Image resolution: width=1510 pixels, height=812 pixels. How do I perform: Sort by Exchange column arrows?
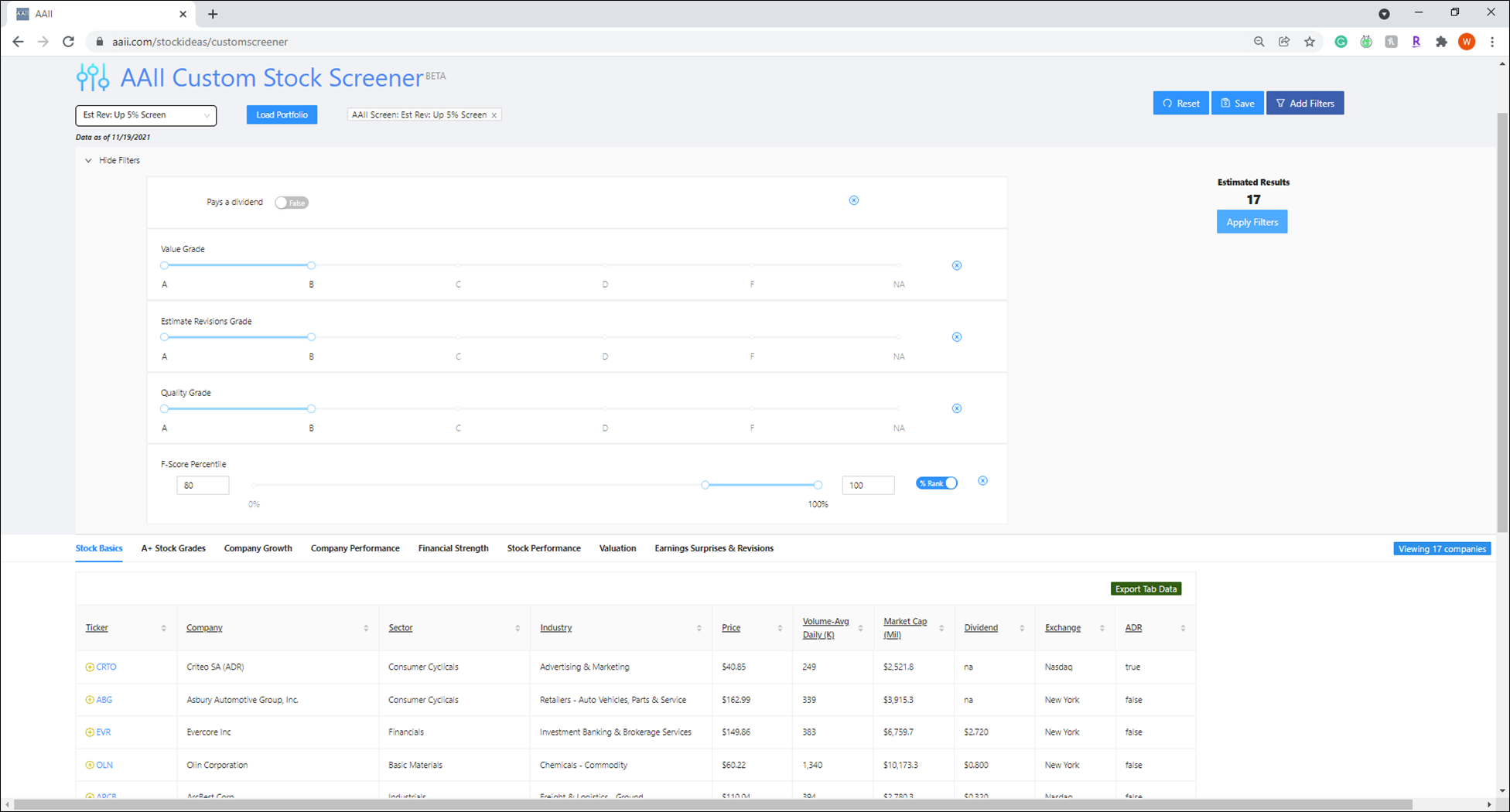(1102, 628)
